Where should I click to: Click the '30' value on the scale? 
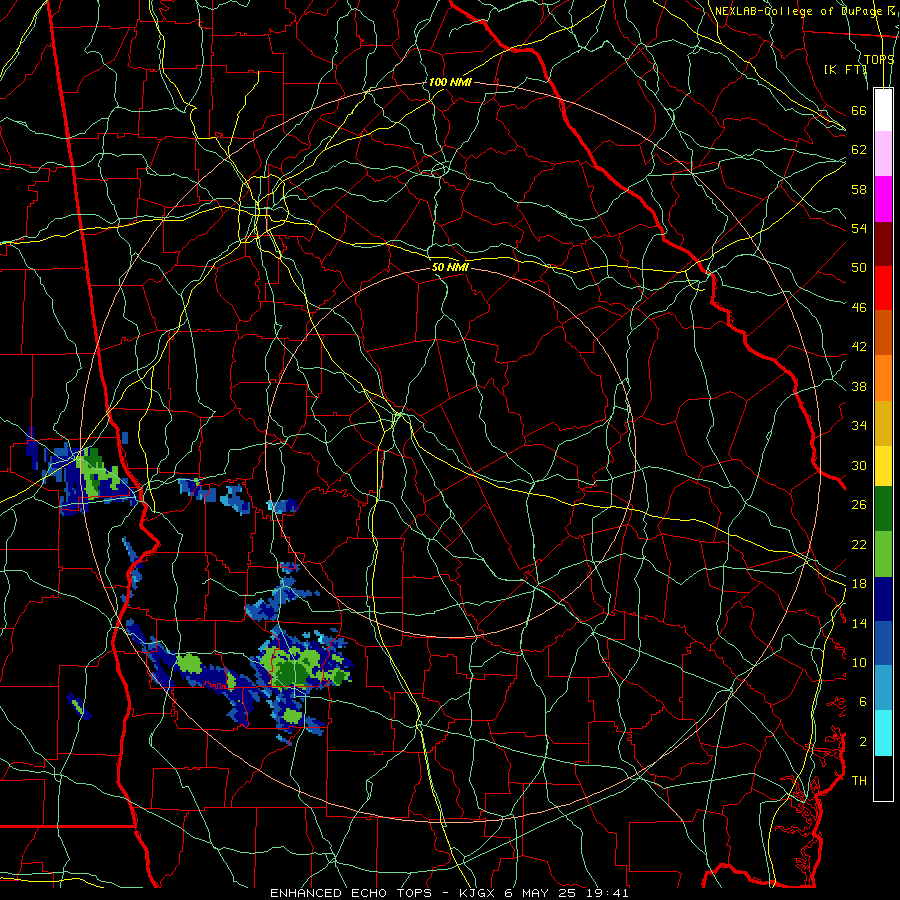tap(859, 465)
